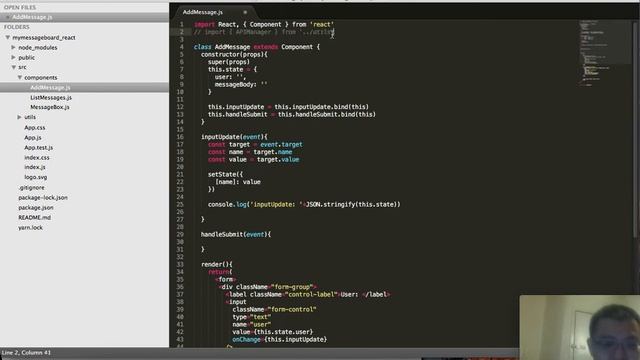This screenshot has height=360, width=640.
Task: Expand the node_modules folder
Action: [x=13, y=47]
